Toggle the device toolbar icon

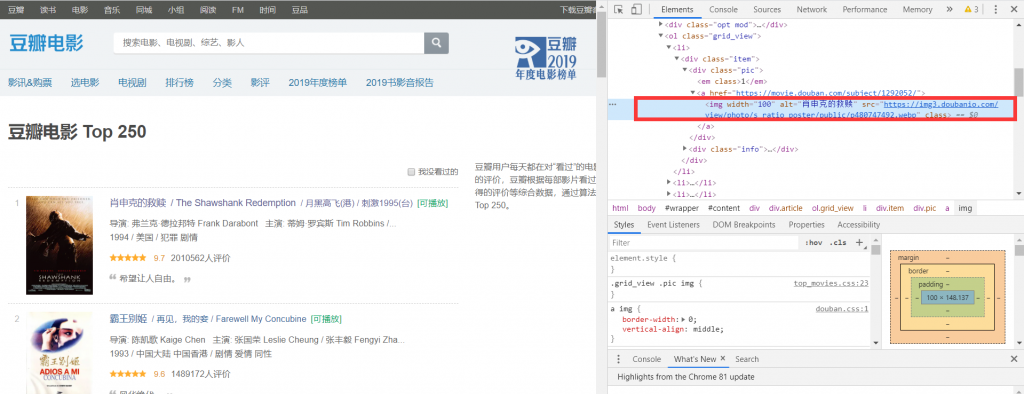pyautogui.click(x=636, y=9)
